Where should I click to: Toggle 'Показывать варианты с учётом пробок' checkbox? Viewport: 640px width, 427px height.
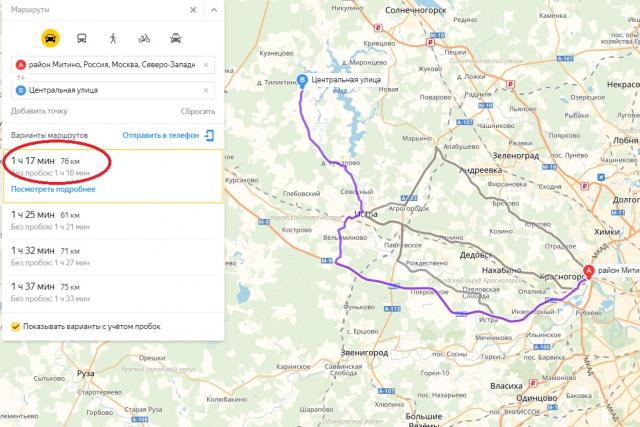(x=16, y=326)
